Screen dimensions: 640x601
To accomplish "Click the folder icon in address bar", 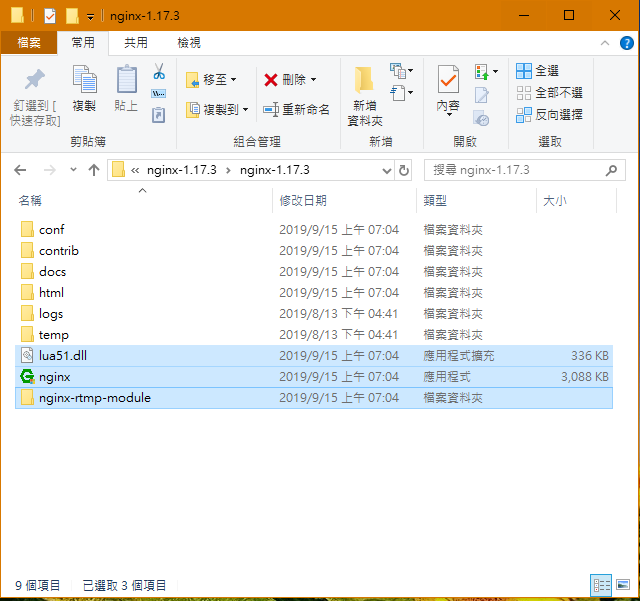I will click(118, 170).
